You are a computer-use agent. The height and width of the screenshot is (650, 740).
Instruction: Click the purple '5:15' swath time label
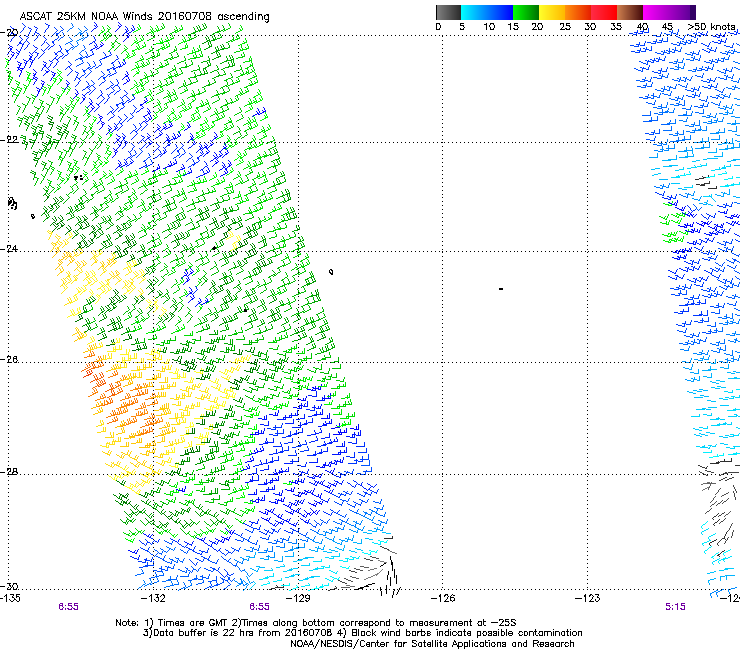(x=675, y=607)
